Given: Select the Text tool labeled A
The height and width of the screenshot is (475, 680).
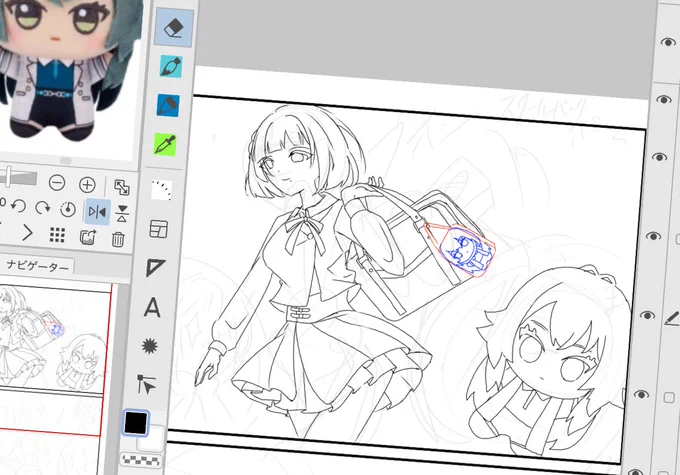Looking at the screenshot, I should coord(152,307).
